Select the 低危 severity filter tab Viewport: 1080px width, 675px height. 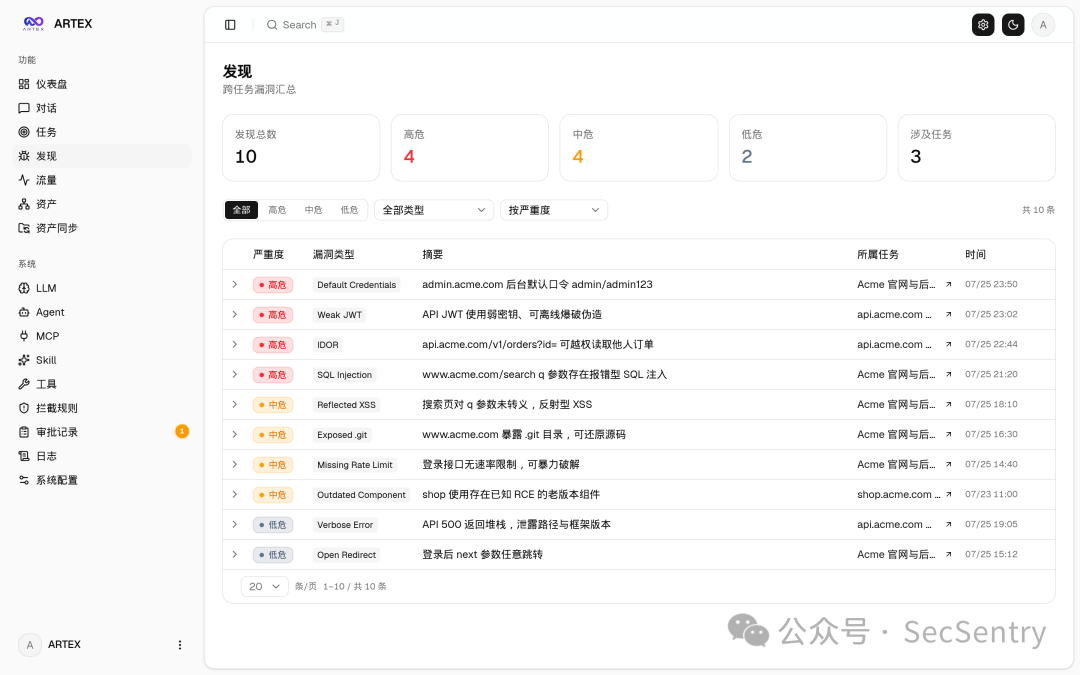pyautogui.click(x=349, y=210)
